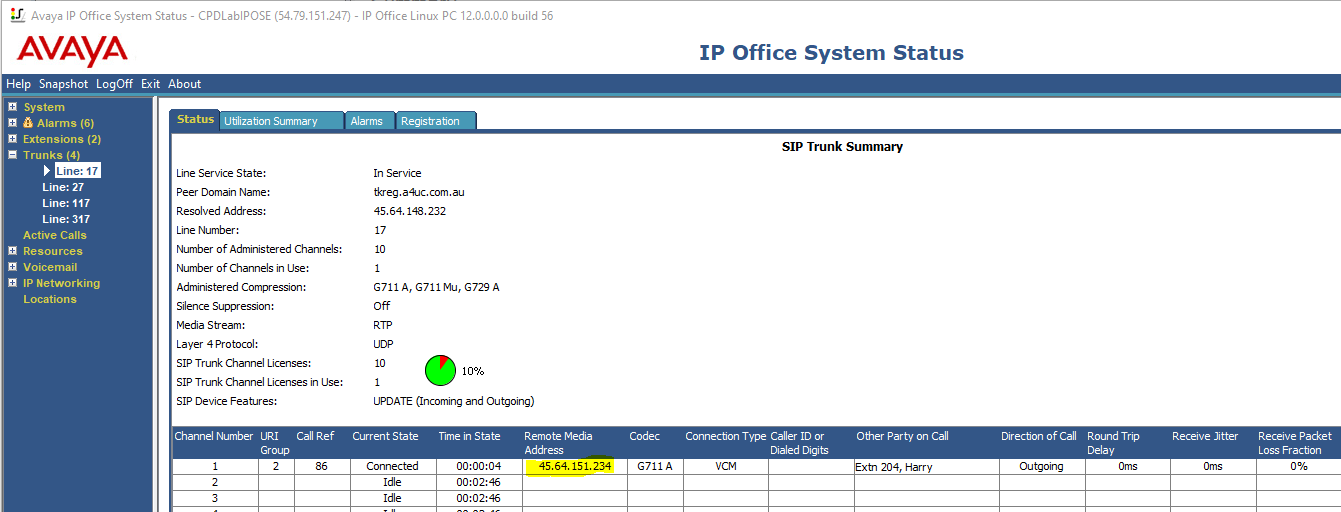Click the Time in State column header
The height and width of the screenshot is (512, 1341).
point(478,443)
